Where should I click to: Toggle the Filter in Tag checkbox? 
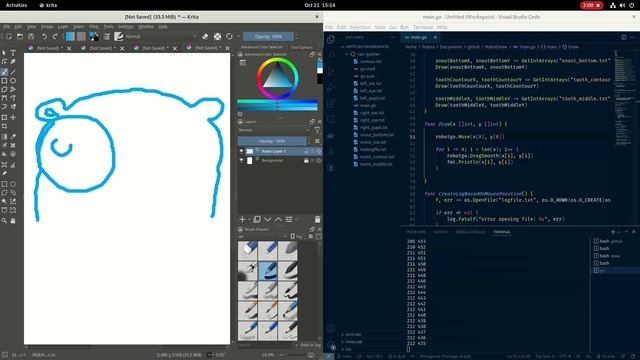point(297,345)
